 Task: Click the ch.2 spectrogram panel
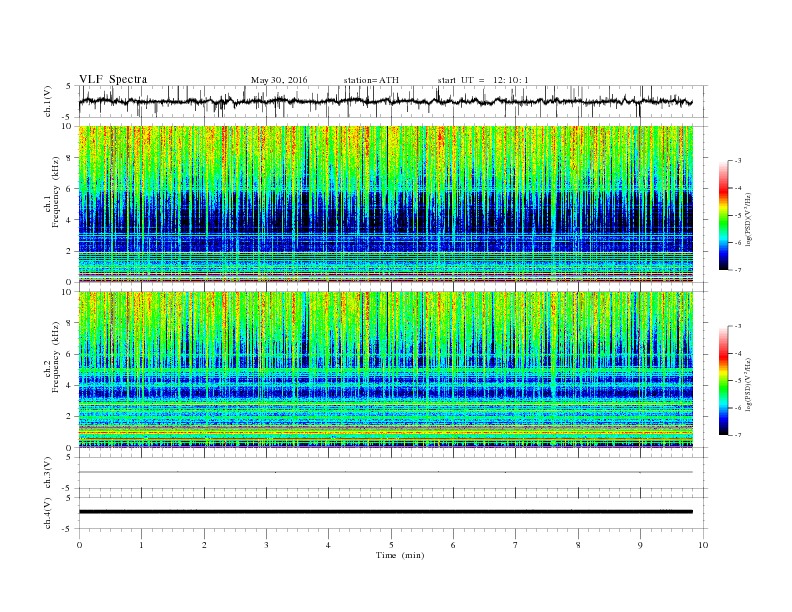coord(385,370)
